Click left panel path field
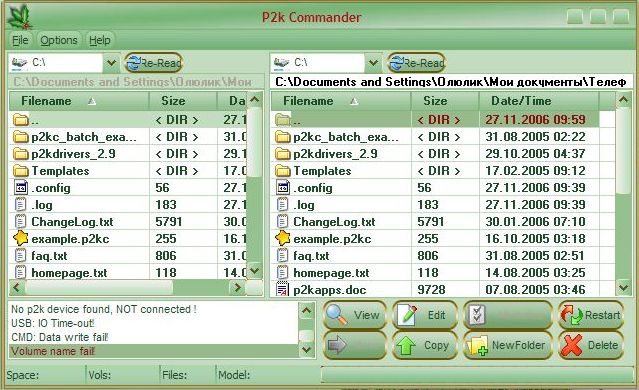 click(x=136, y=82)
